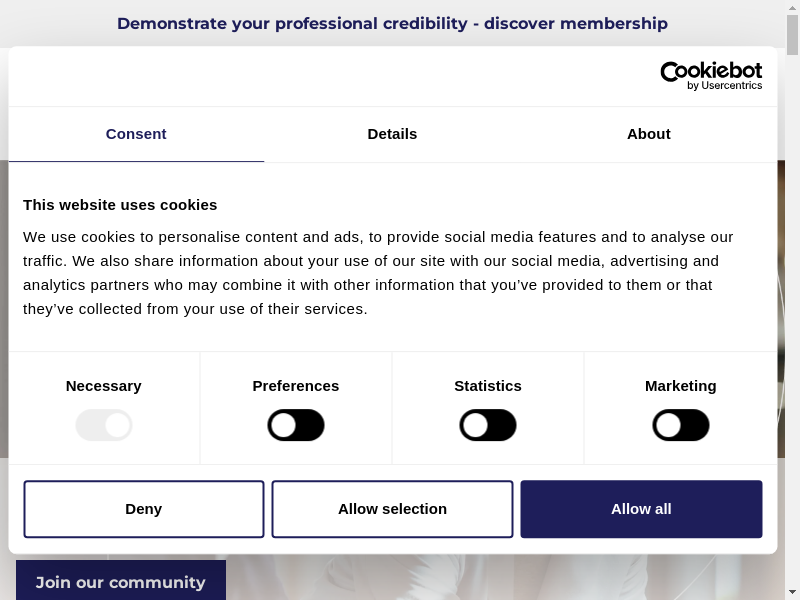The image size is (800, 600).
Task: Toggle Marketing cookies on
Action: (681, 425)
